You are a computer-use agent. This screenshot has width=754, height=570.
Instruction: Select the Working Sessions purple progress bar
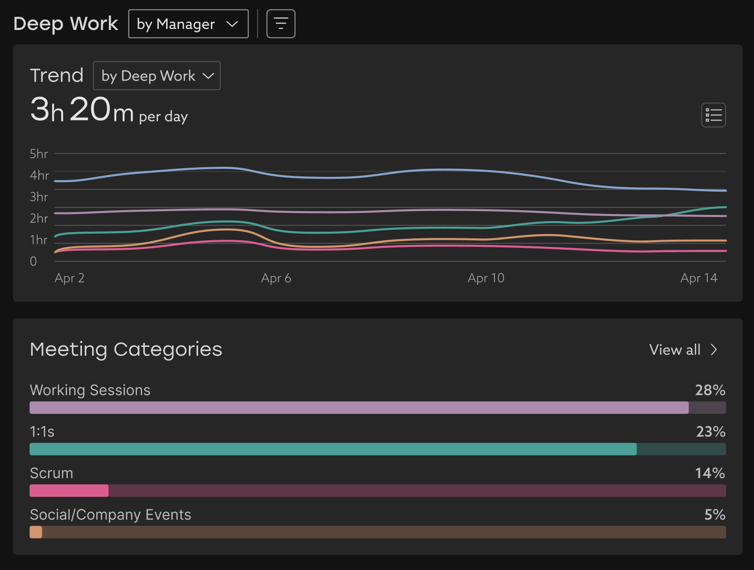378,408
